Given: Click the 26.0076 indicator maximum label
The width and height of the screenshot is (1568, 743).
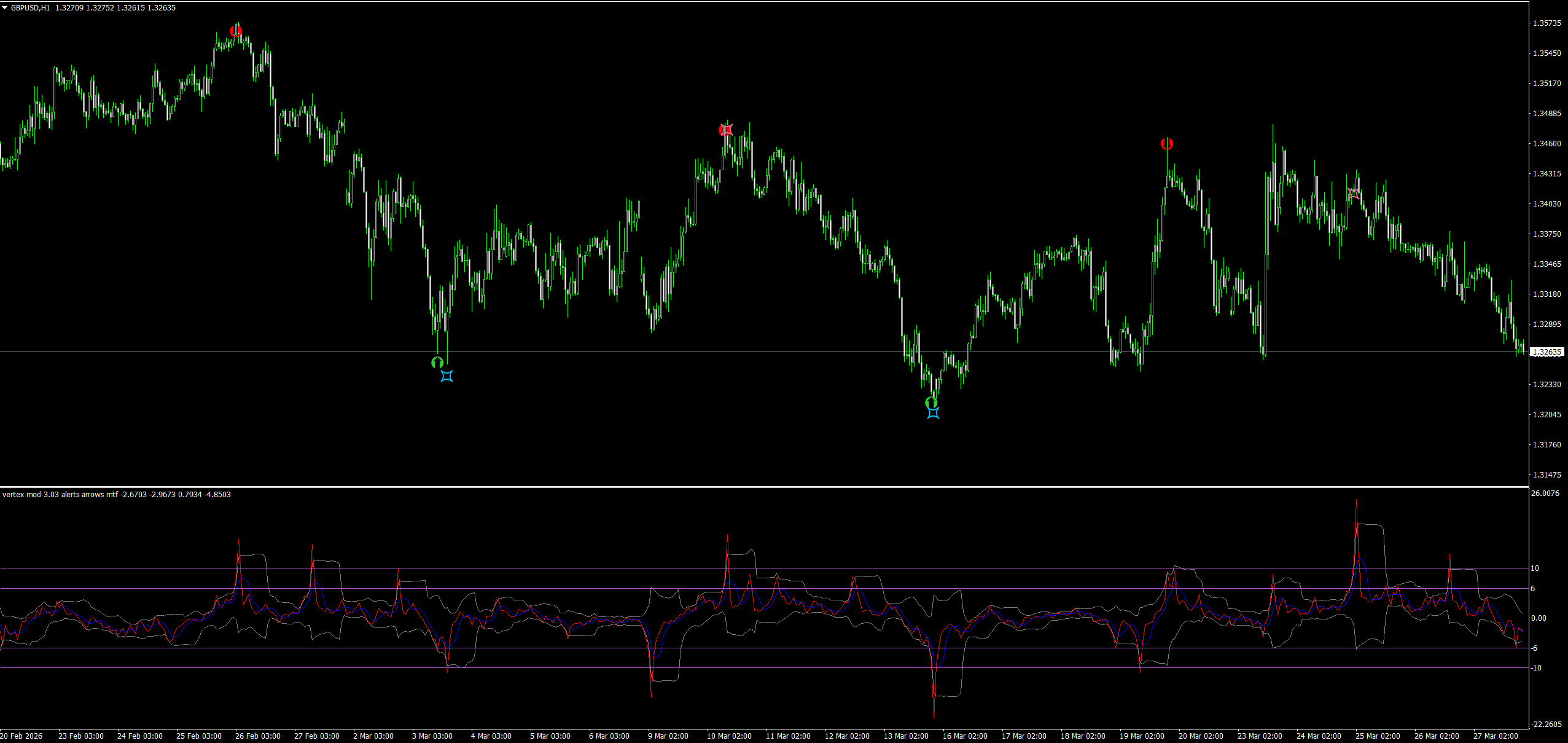Looking at the screenshot, I should point(1545,493).
